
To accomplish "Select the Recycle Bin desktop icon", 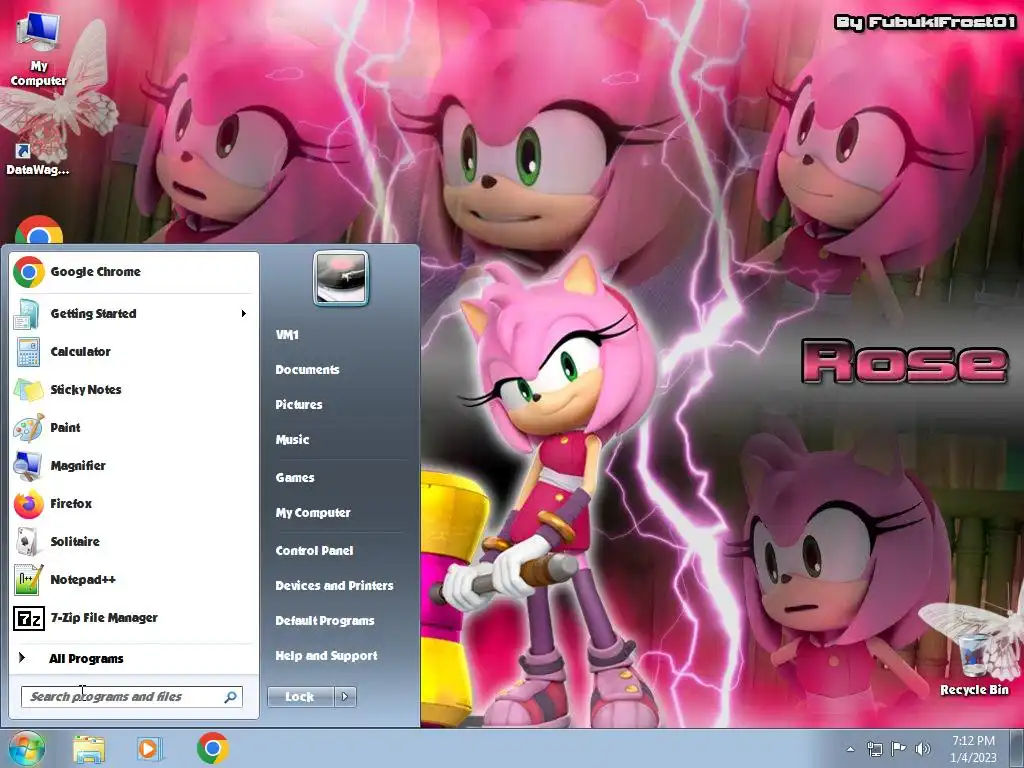I will point(974,663).
